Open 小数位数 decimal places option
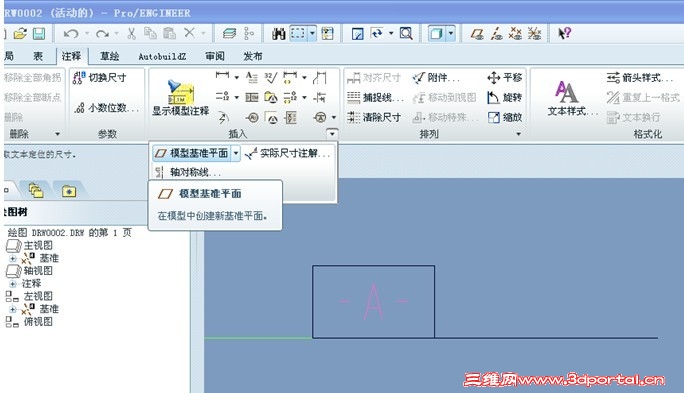 (107, 108)
